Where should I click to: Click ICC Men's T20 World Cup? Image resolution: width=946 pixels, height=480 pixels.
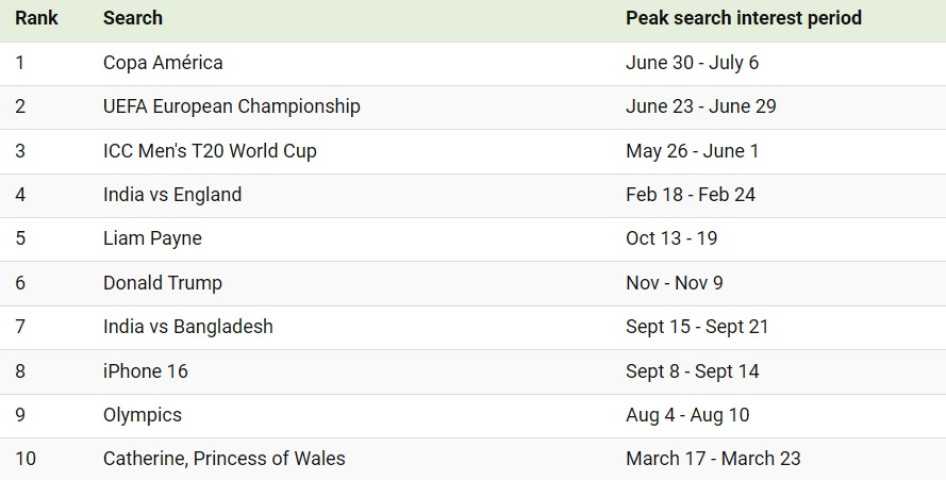[x=209, y=151]
